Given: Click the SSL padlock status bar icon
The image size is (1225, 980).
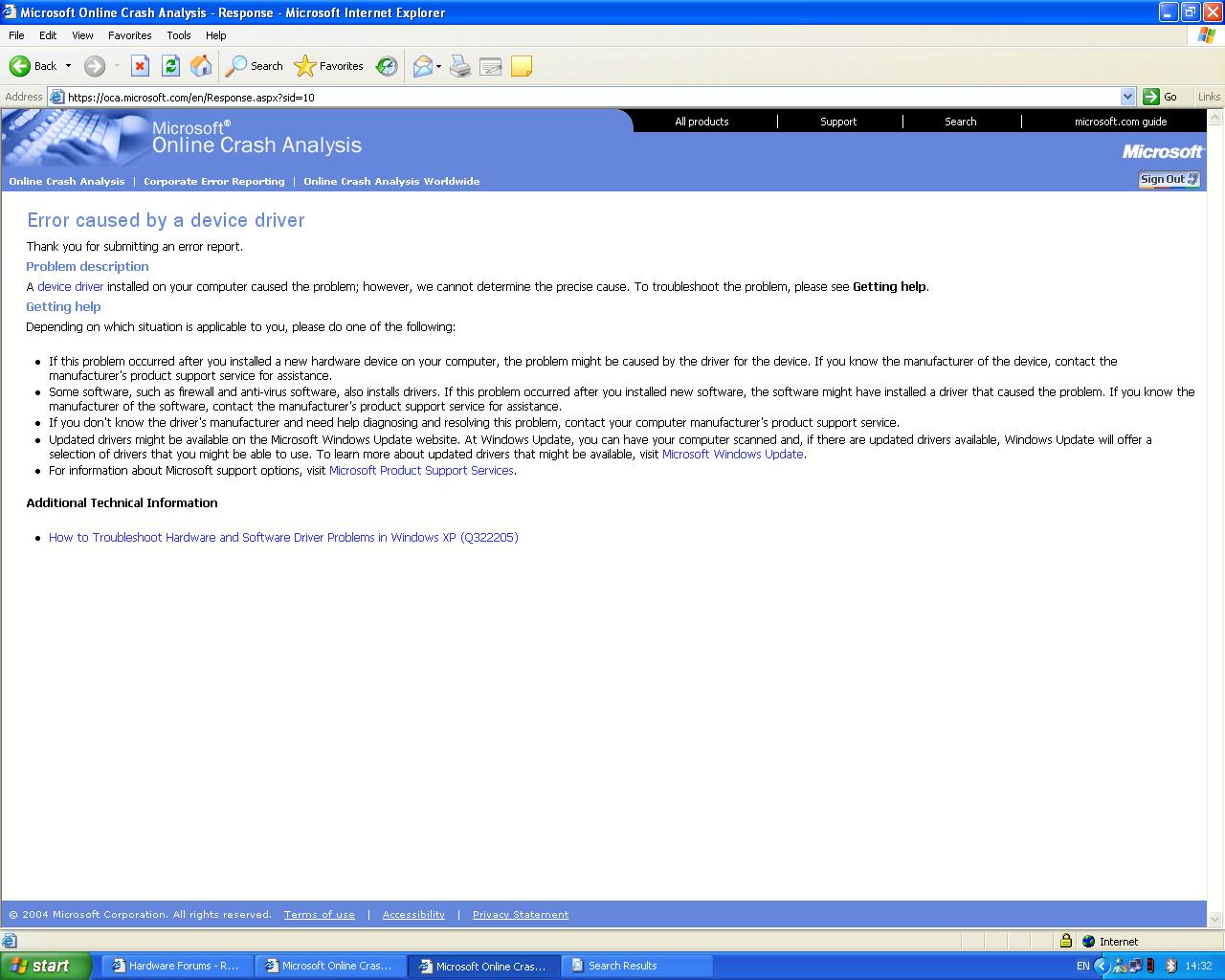Looking at the screenshot, I should pos(1065,941).
